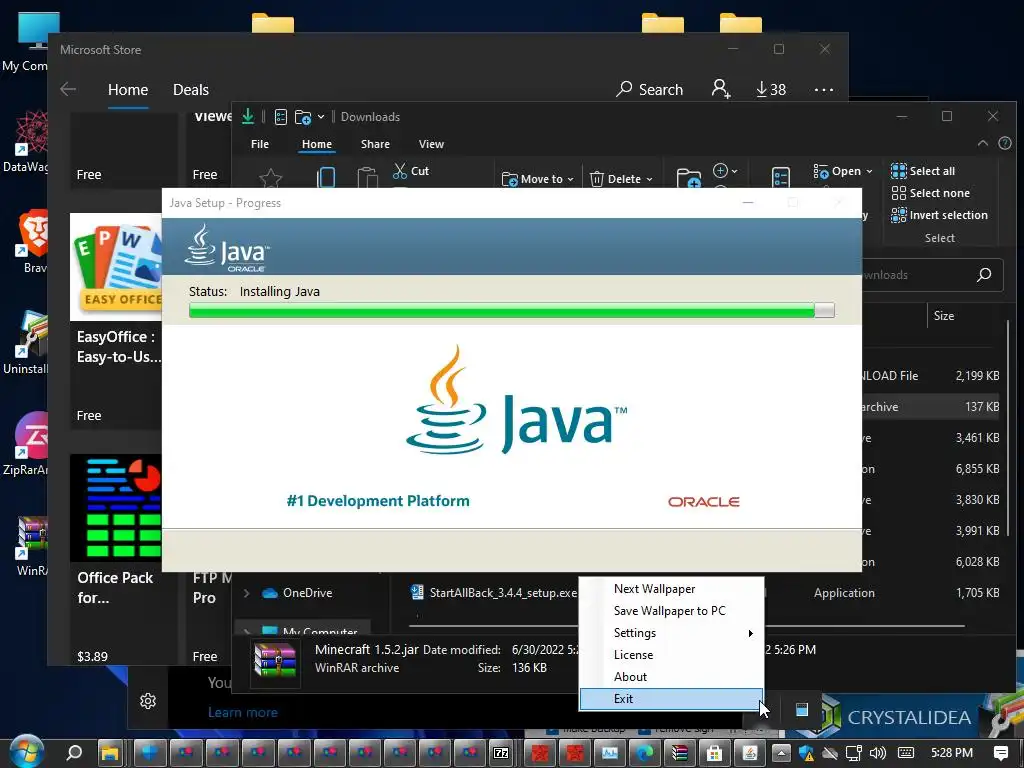
Task: Switch to 7-Zip in the taskbar
Action: (501, 753)
